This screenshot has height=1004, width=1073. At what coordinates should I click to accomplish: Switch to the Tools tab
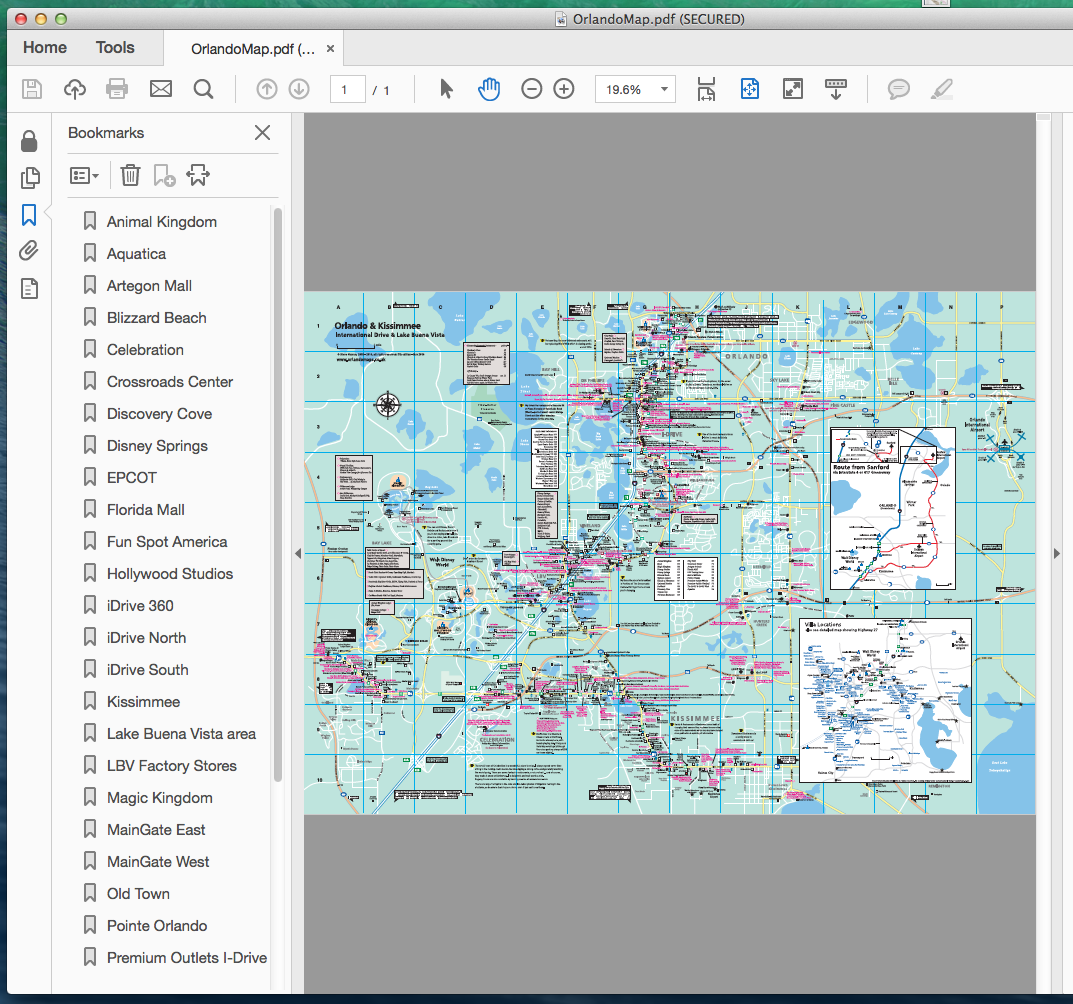pyautogui.click(x=115, y=47)
